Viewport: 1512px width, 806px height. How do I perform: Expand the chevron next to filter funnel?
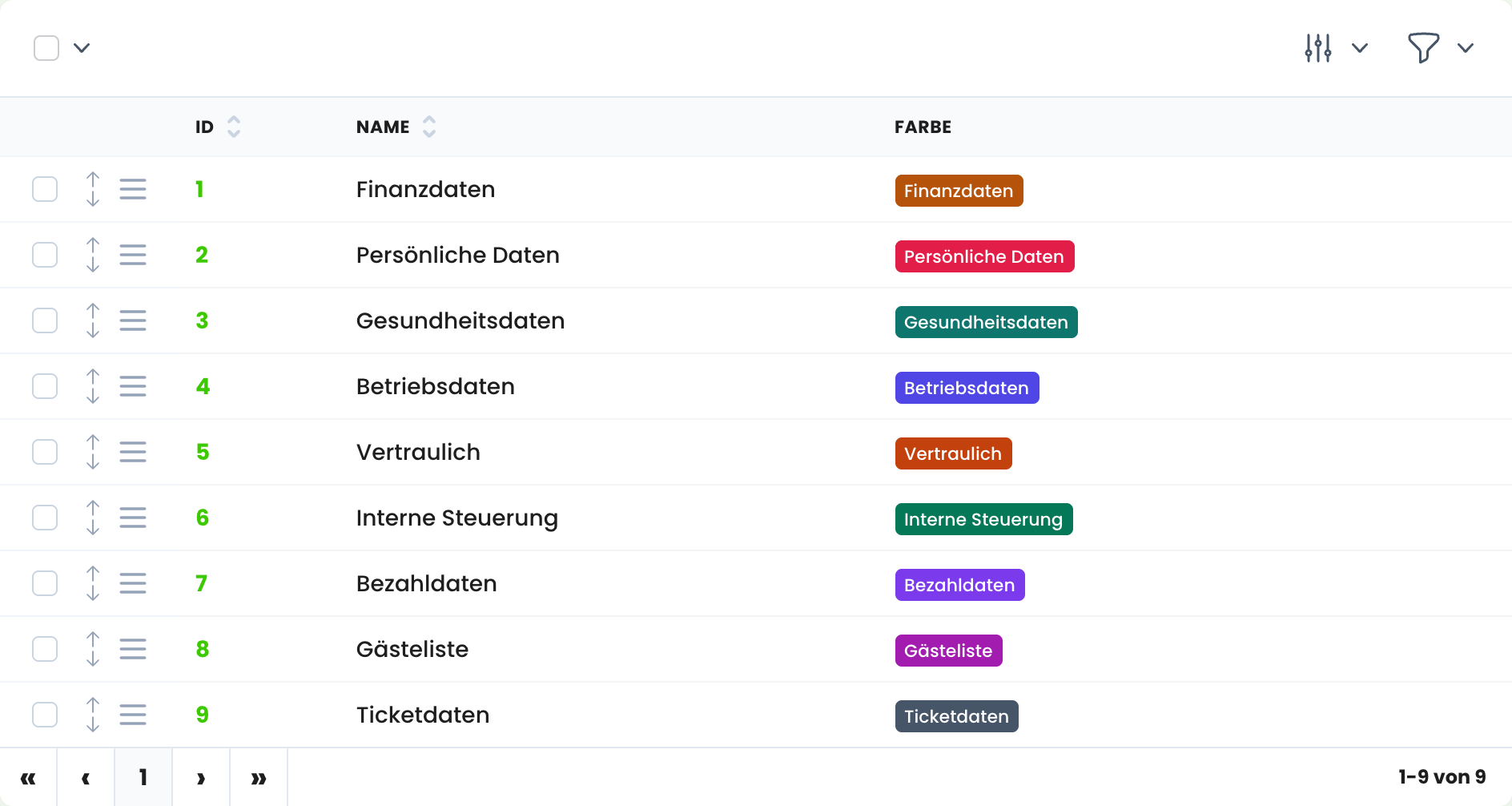pos(1466,48)
